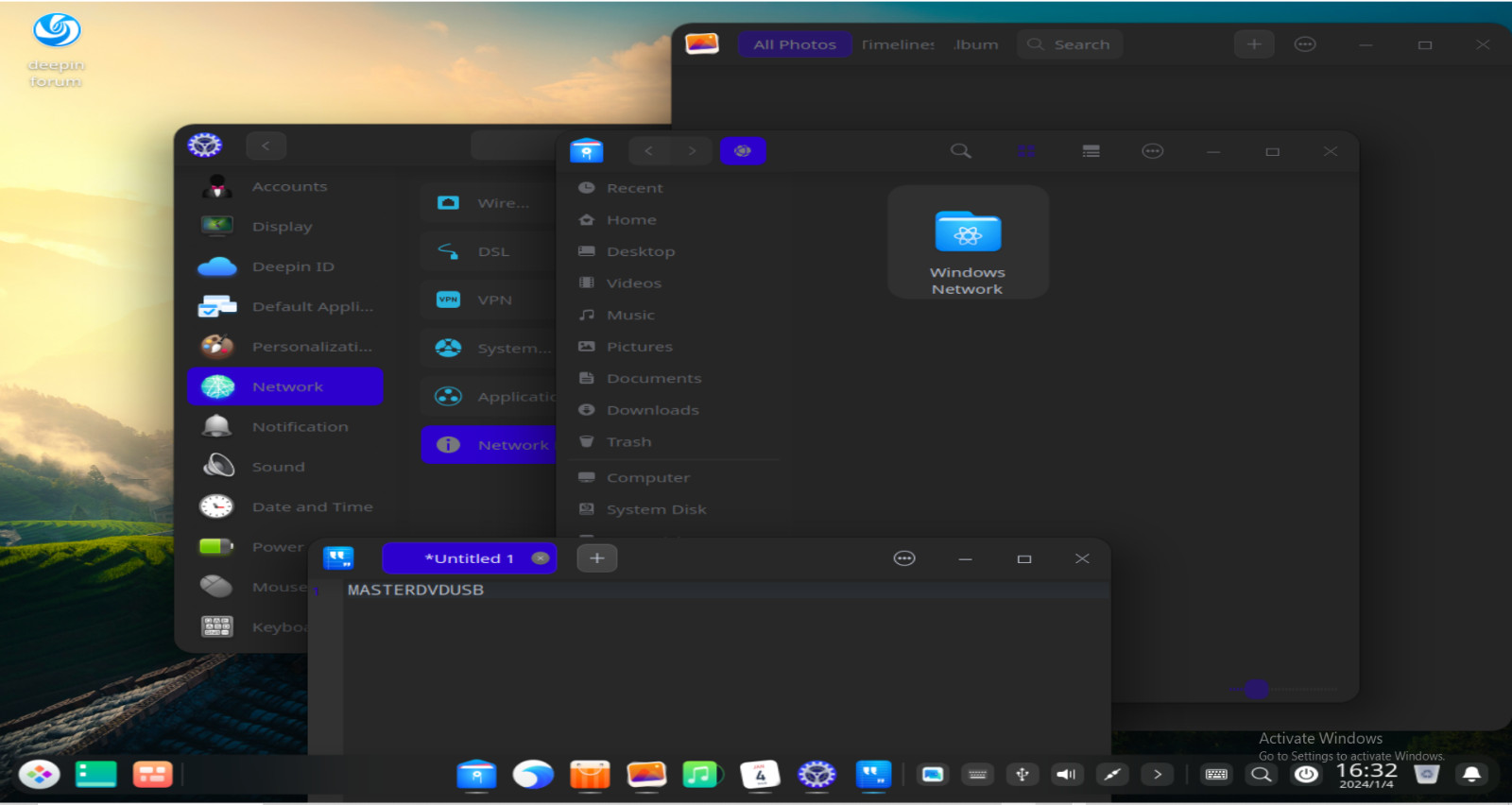Click the plus import button in Album
This screenshot has height=805, width=1512.
pyautogui.click(x=1254, y=44)
